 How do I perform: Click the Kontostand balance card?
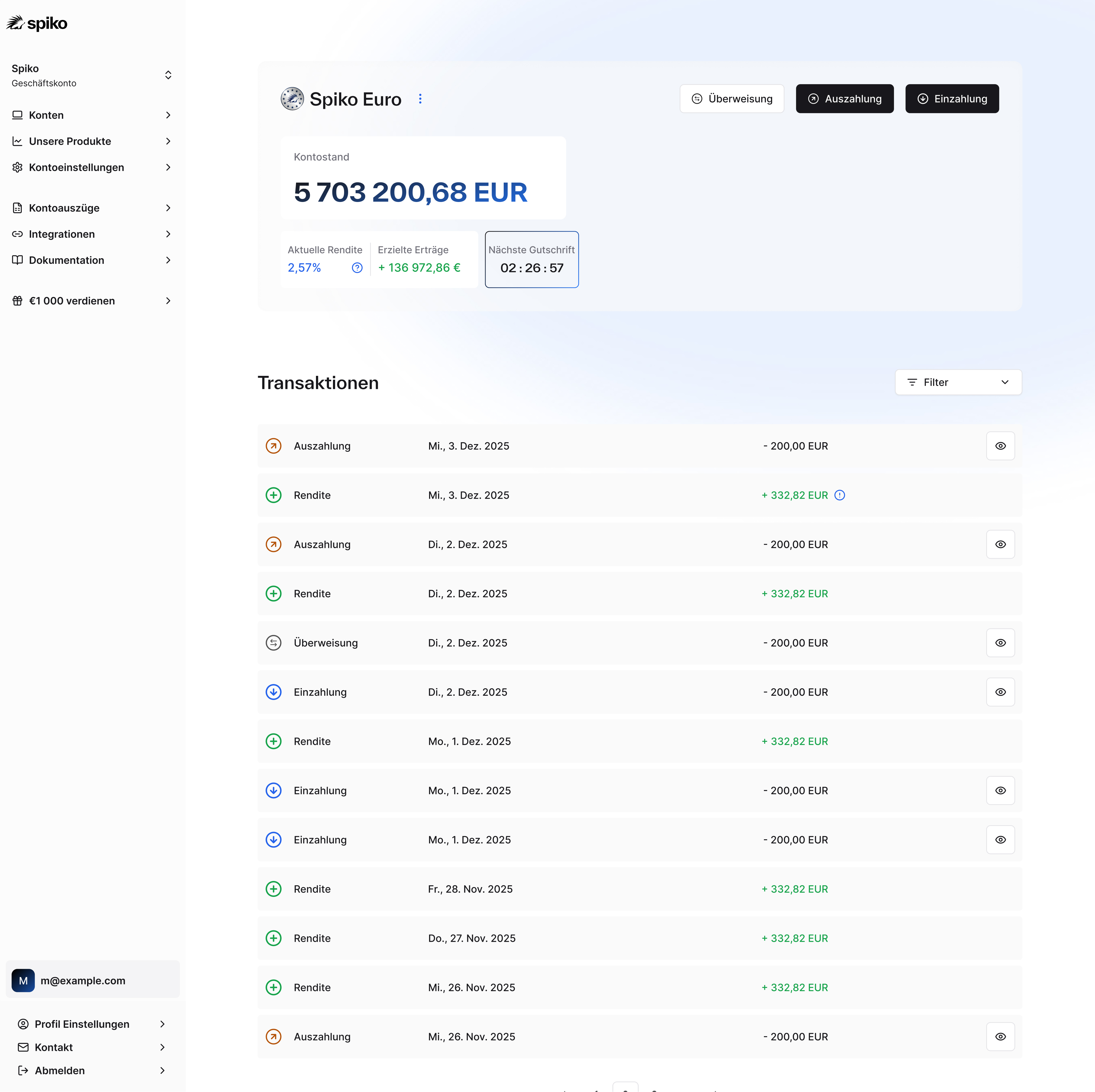(424, 178)
